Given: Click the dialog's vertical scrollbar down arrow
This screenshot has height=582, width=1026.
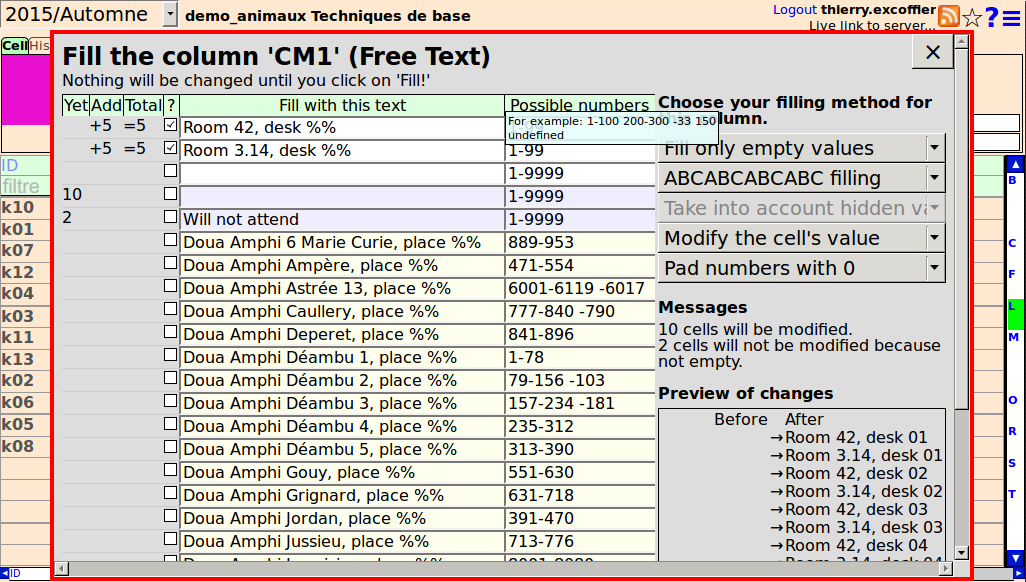Looking at the screenshot, I should point(961,552).
